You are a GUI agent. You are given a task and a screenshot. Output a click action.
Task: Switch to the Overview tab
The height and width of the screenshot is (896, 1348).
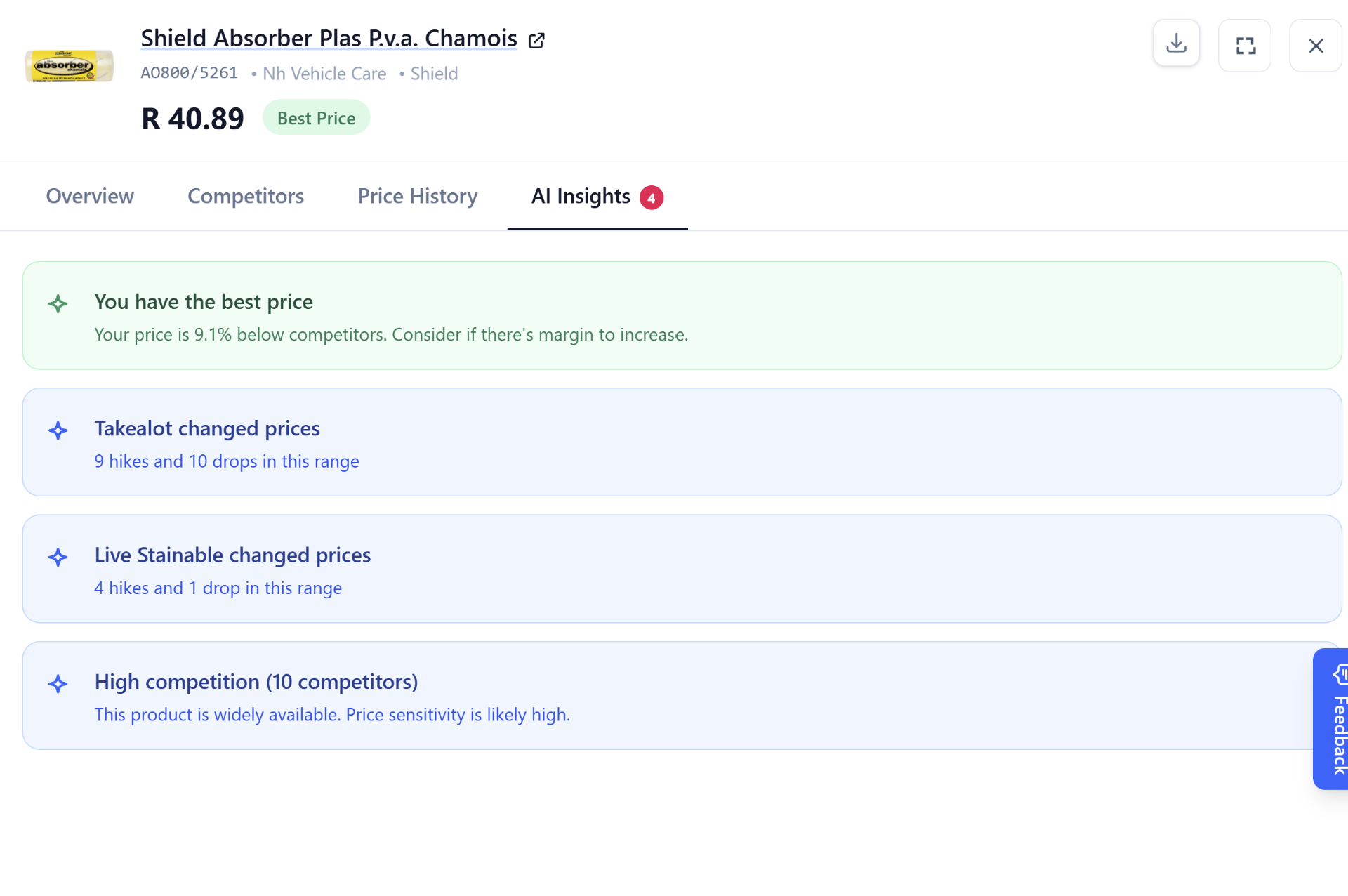90,196
